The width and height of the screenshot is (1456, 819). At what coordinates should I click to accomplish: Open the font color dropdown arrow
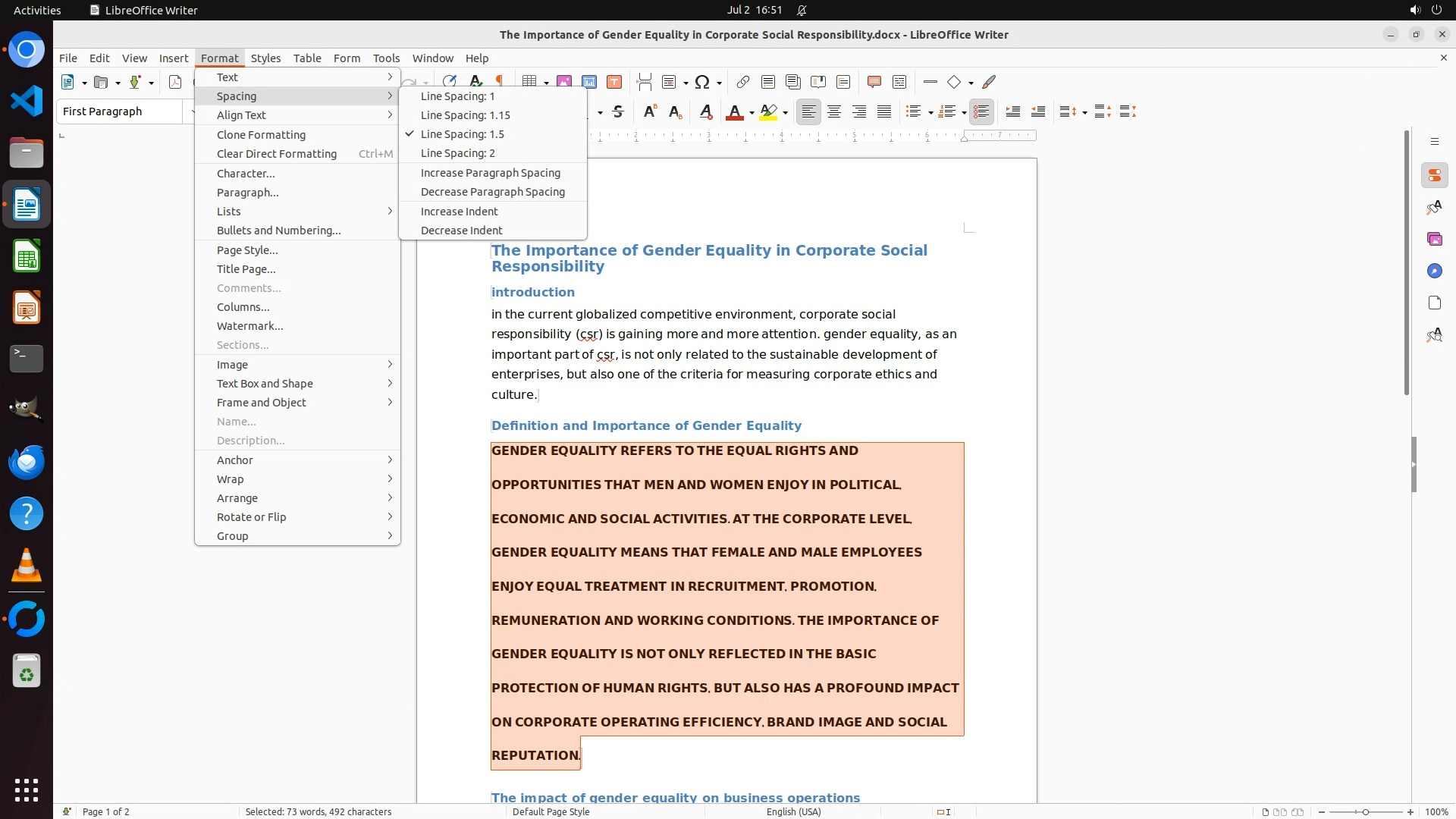752,113
